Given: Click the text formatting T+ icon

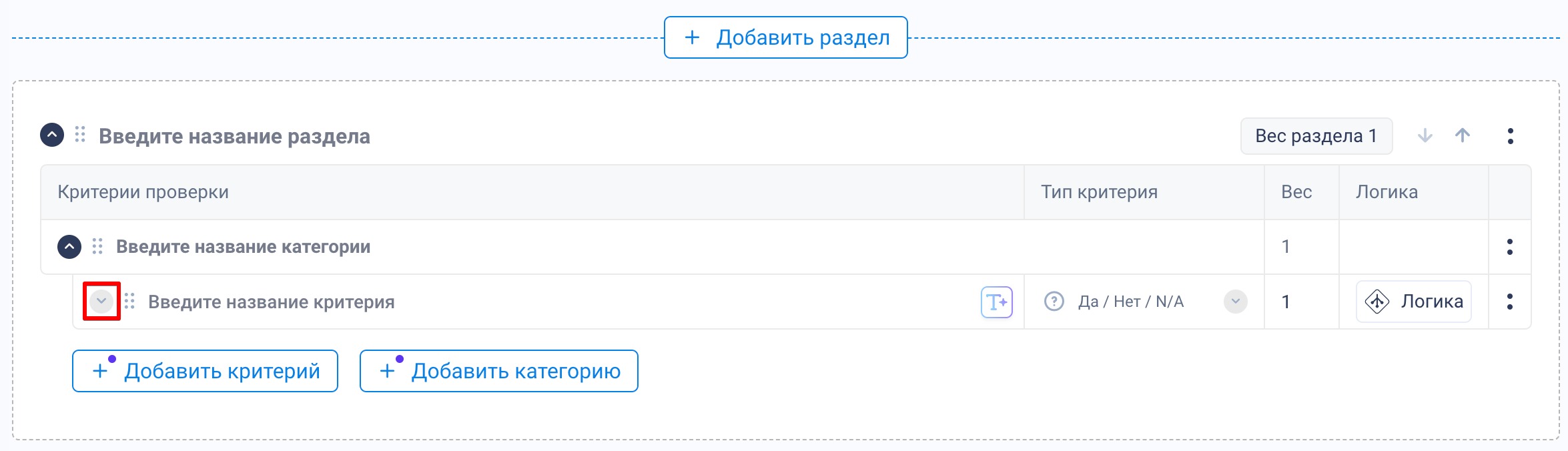Looking at the screenshot, I should click(x=996, y=302).
